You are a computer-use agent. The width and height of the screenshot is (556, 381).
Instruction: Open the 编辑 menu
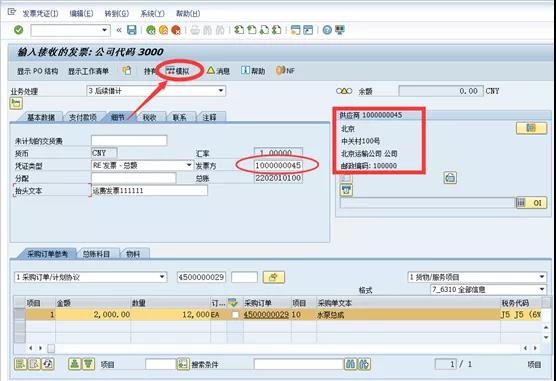[82, 13]
